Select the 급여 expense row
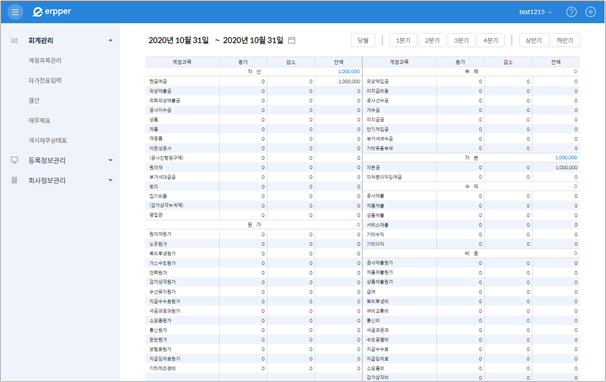The height and width of the screenshot is (382, 606). (x=471, y=292)
